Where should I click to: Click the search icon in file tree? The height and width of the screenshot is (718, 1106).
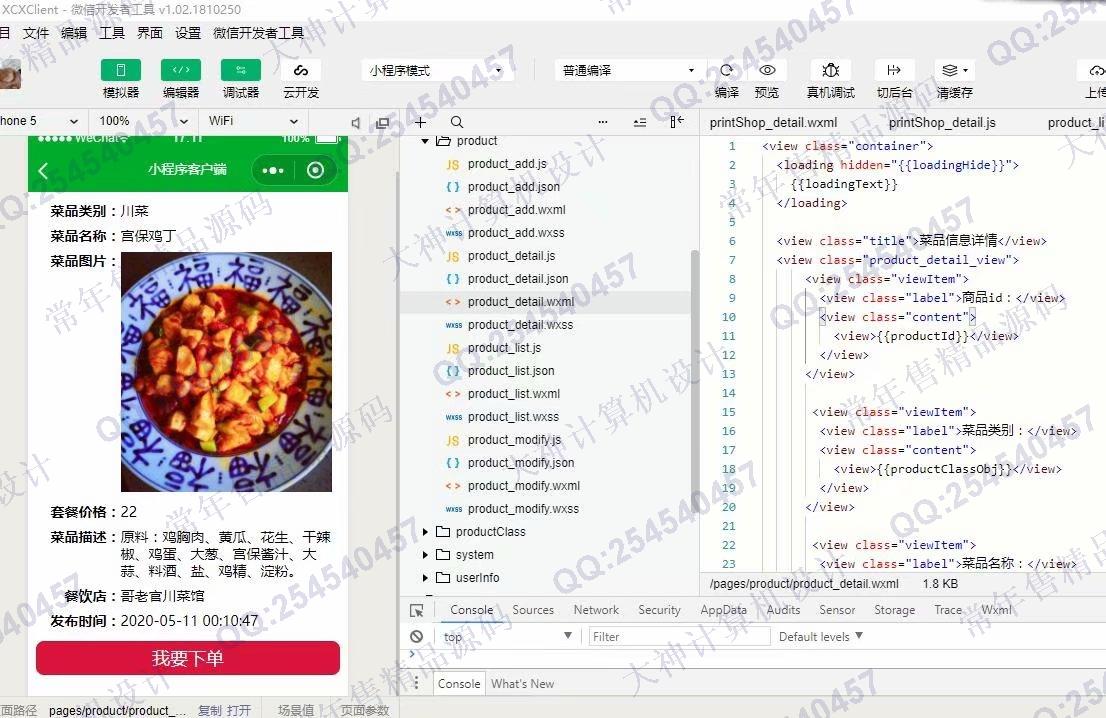pyautogui.click(x=457, y=122)
